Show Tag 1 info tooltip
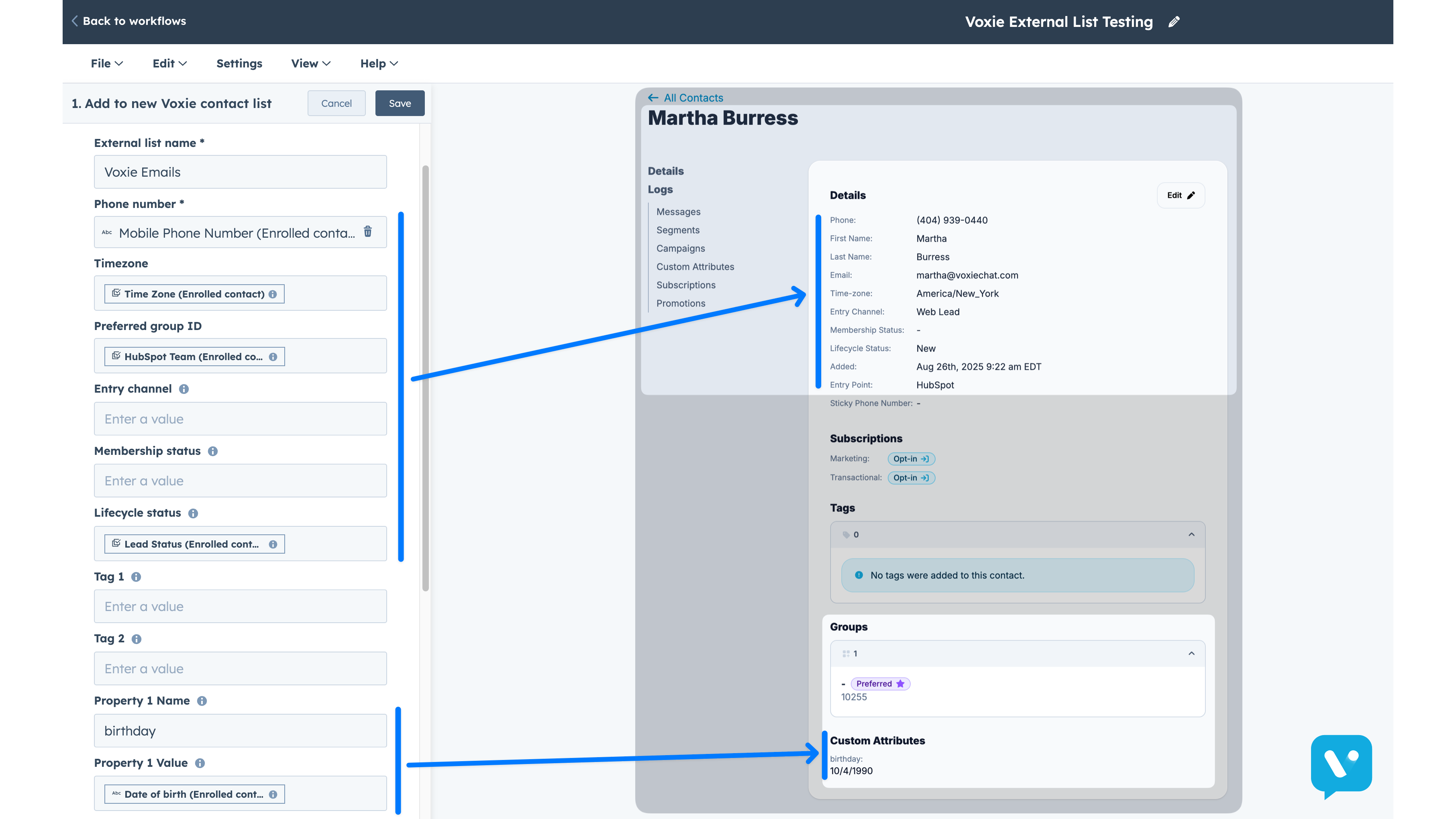 (x=136, y=577)
